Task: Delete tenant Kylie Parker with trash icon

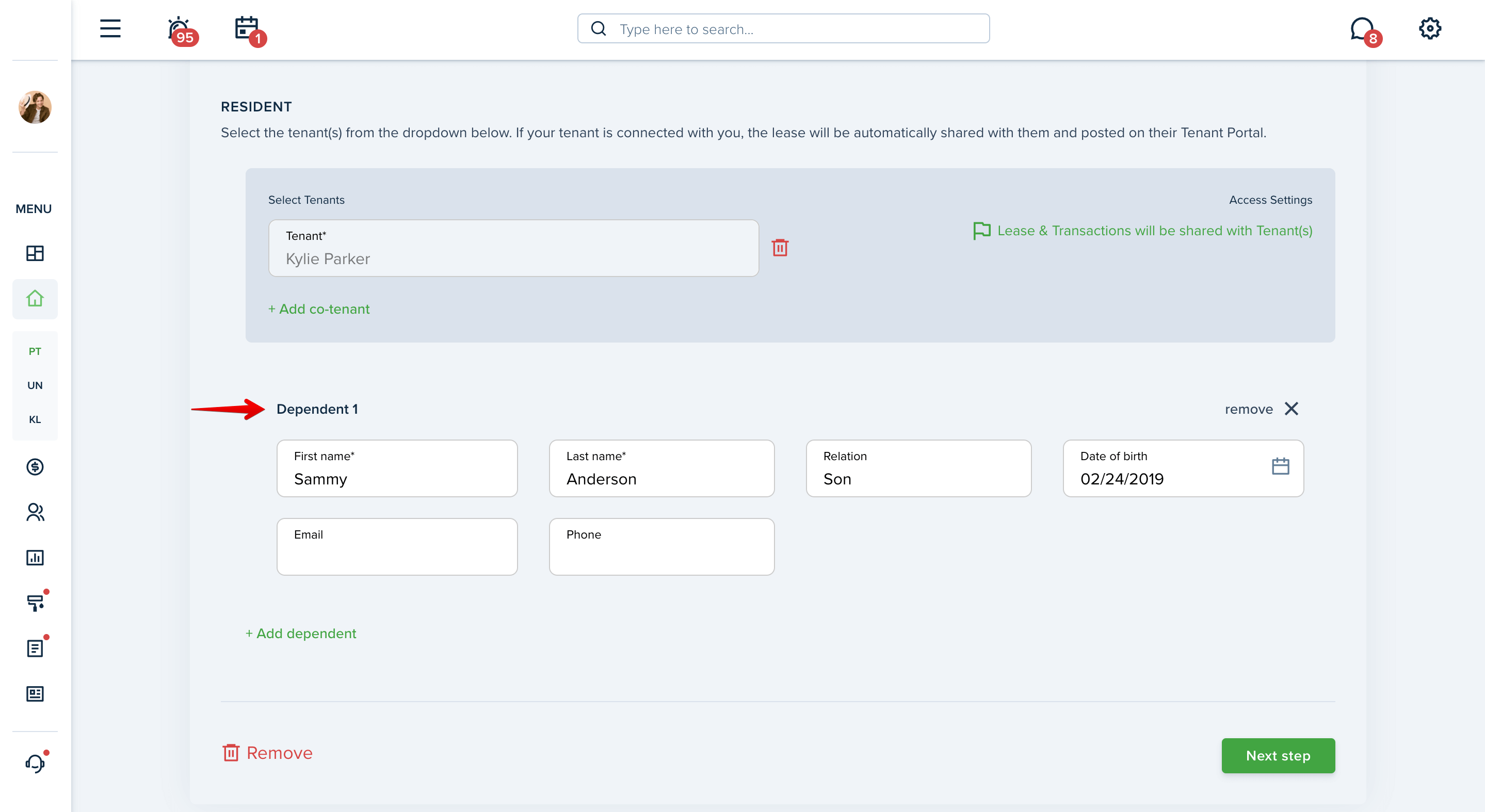Action: pos(780,248)
